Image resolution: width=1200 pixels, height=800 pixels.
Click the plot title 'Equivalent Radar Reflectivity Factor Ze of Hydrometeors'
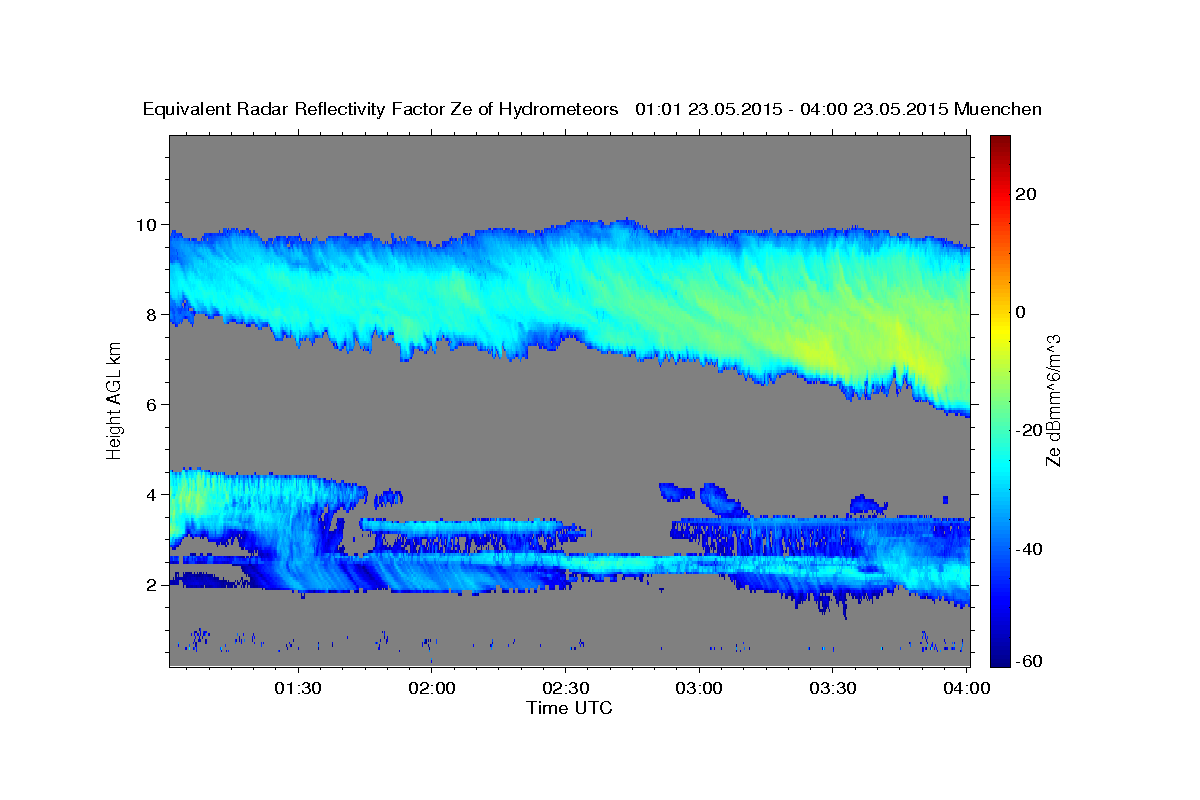click(x=381, y=110)
